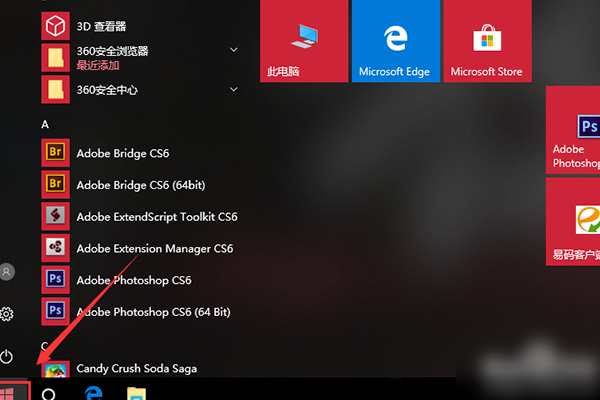600x400 pixels.
Task: Expand the 360安全中心 folder chevron
Action: coord(234,89)
